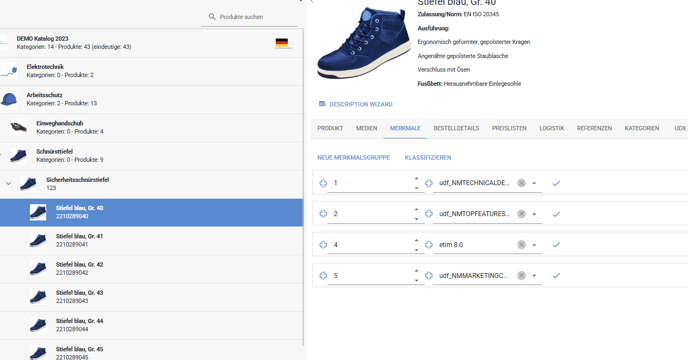Click target icon beside udf_NMTOPFEATURES field

[429, 214]
